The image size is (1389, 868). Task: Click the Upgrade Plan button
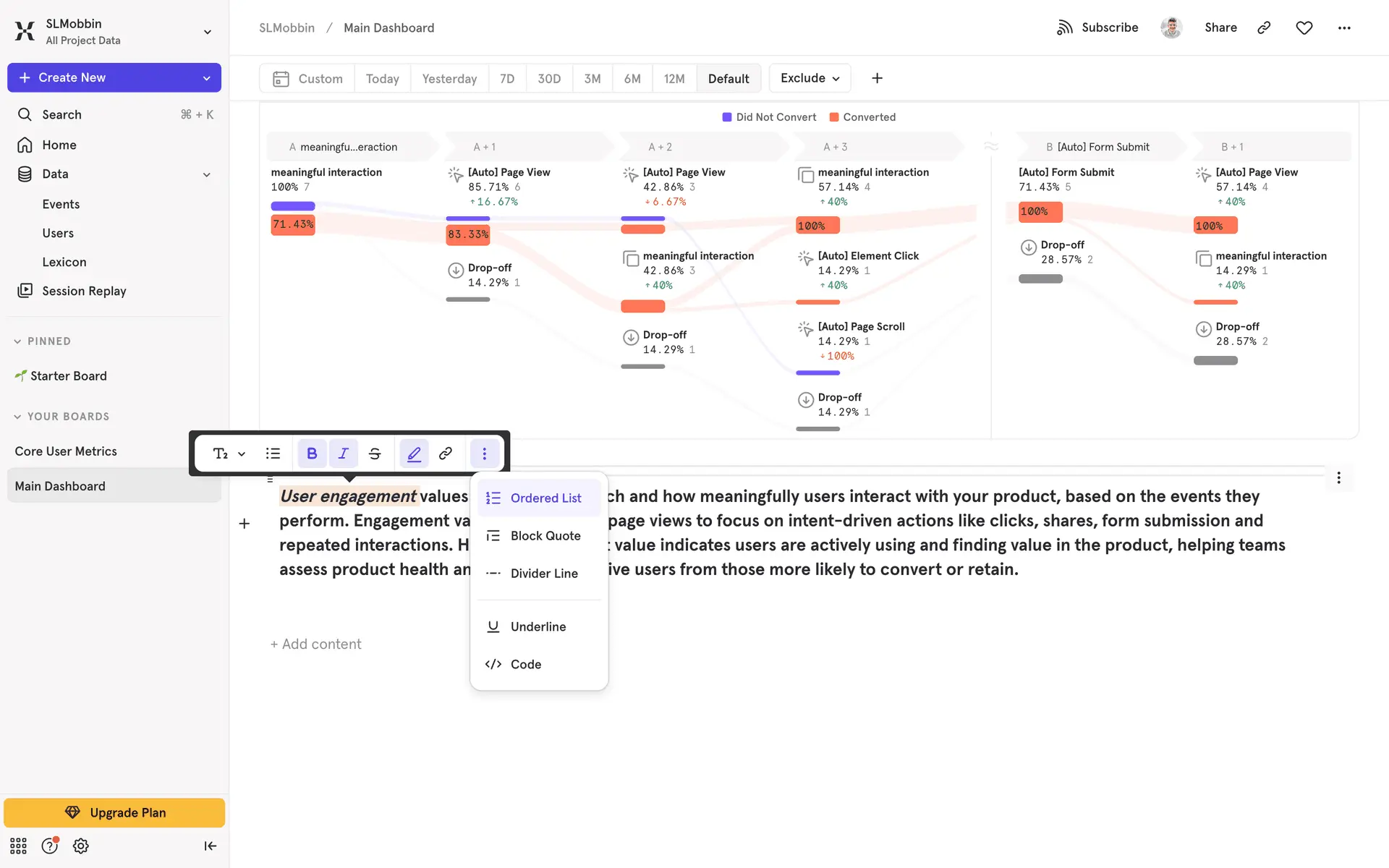[x=114, y=812]
